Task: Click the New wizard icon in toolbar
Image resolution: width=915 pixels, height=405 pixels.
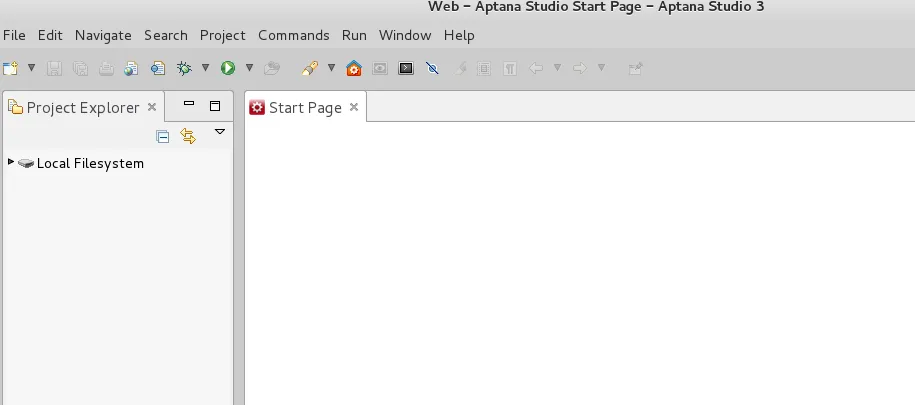Action: tap(11, 68)
